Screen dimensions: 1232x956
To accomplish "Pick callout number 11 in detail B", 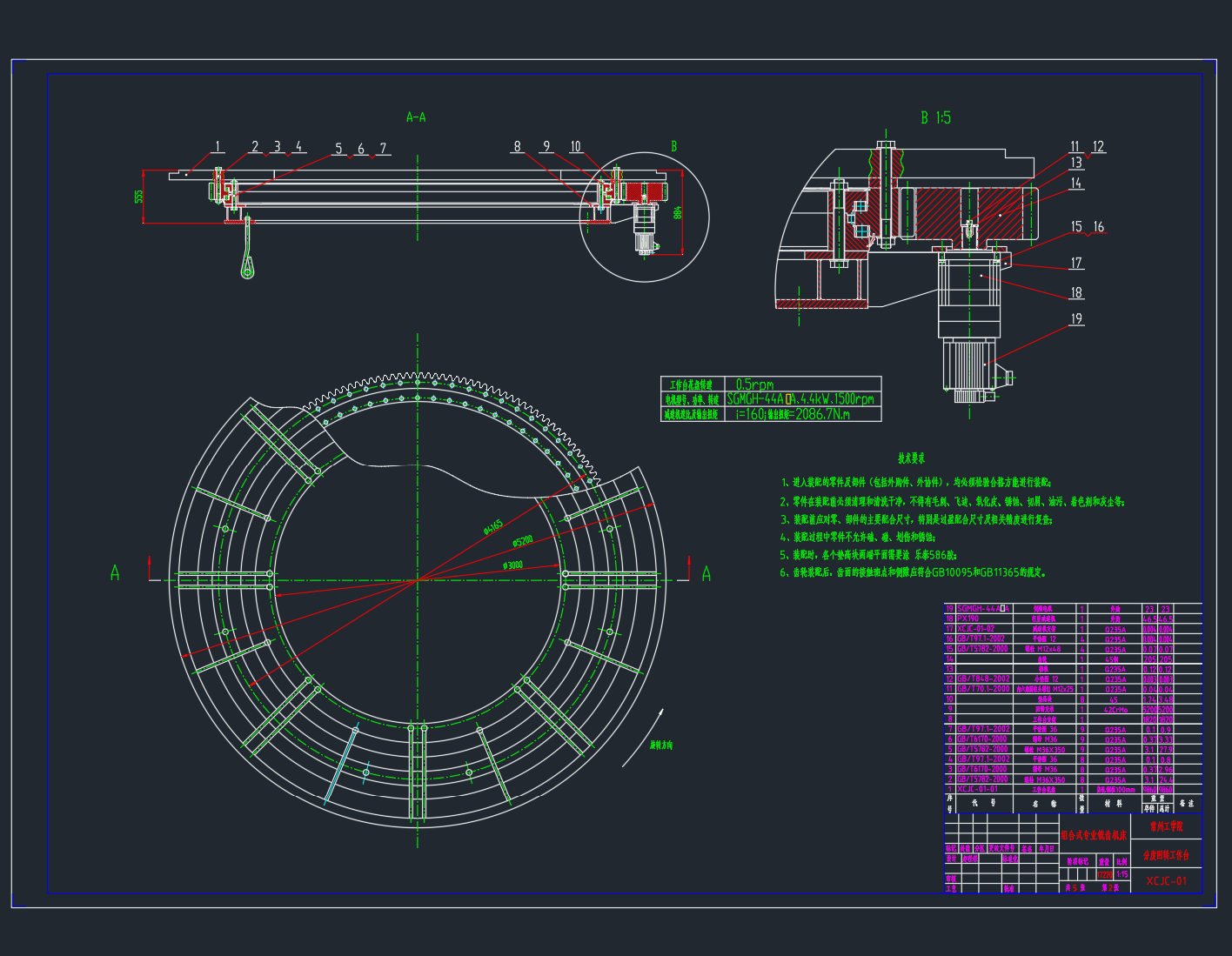I will point(1075,147).
